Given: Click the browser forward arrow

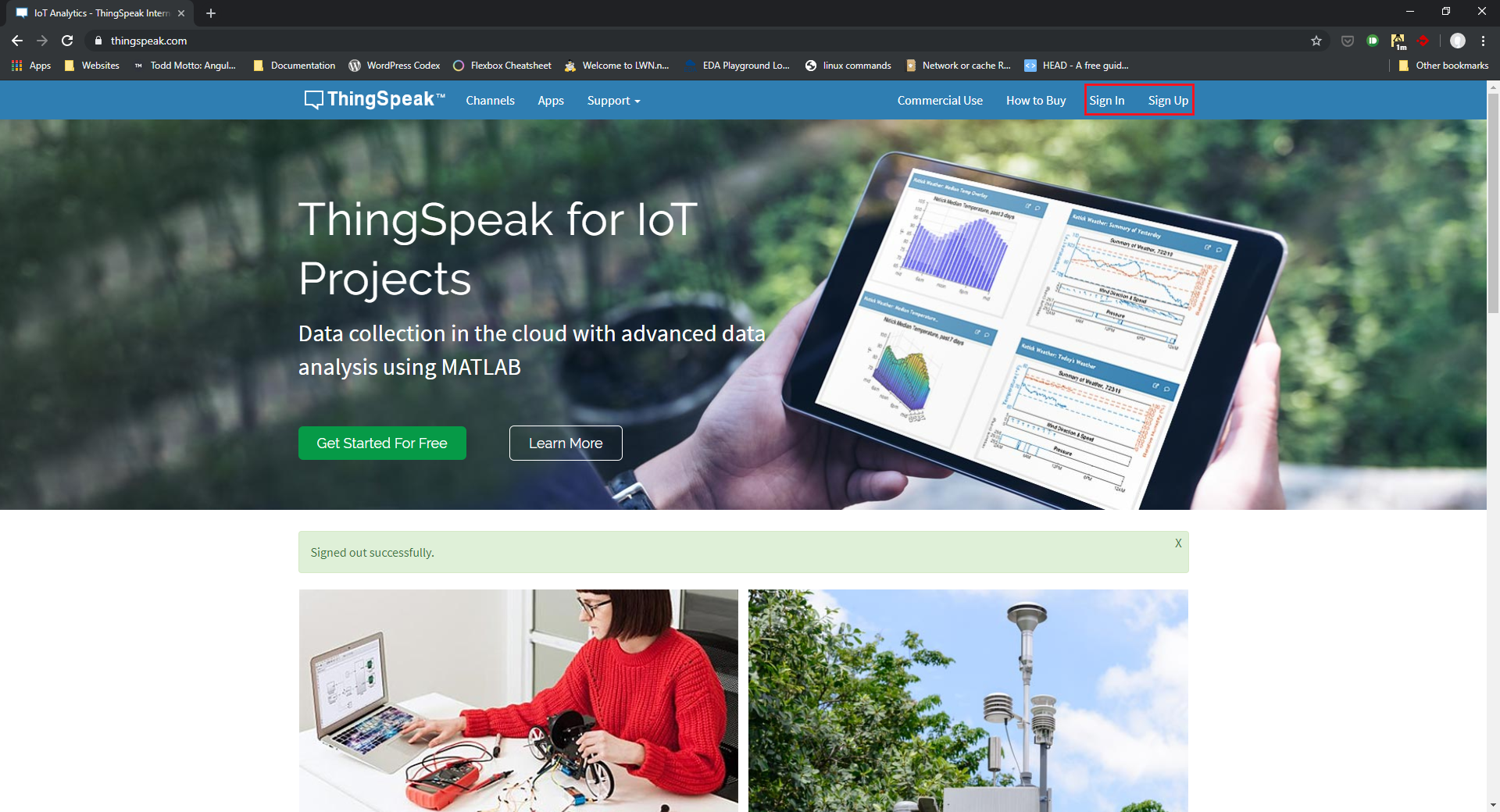Looking at the screenshot, I should [x=42, y=41].
